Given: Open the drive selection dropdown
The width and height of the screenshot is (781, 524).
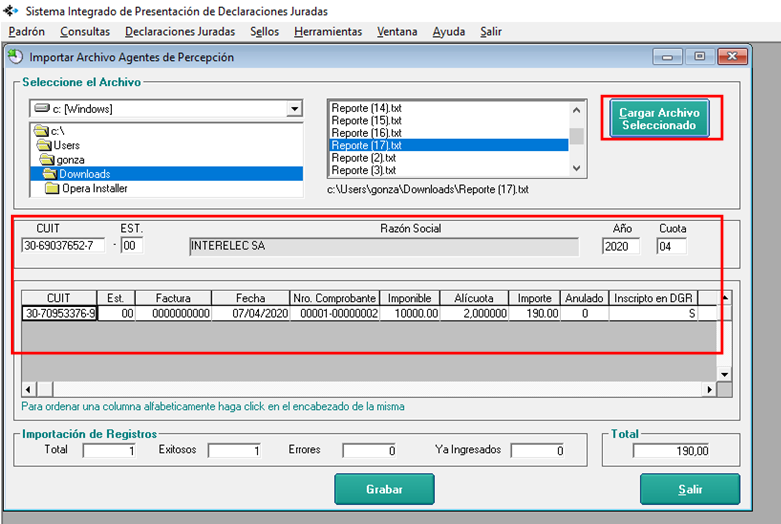Looking at the screenshot, I should coord(294,108).
